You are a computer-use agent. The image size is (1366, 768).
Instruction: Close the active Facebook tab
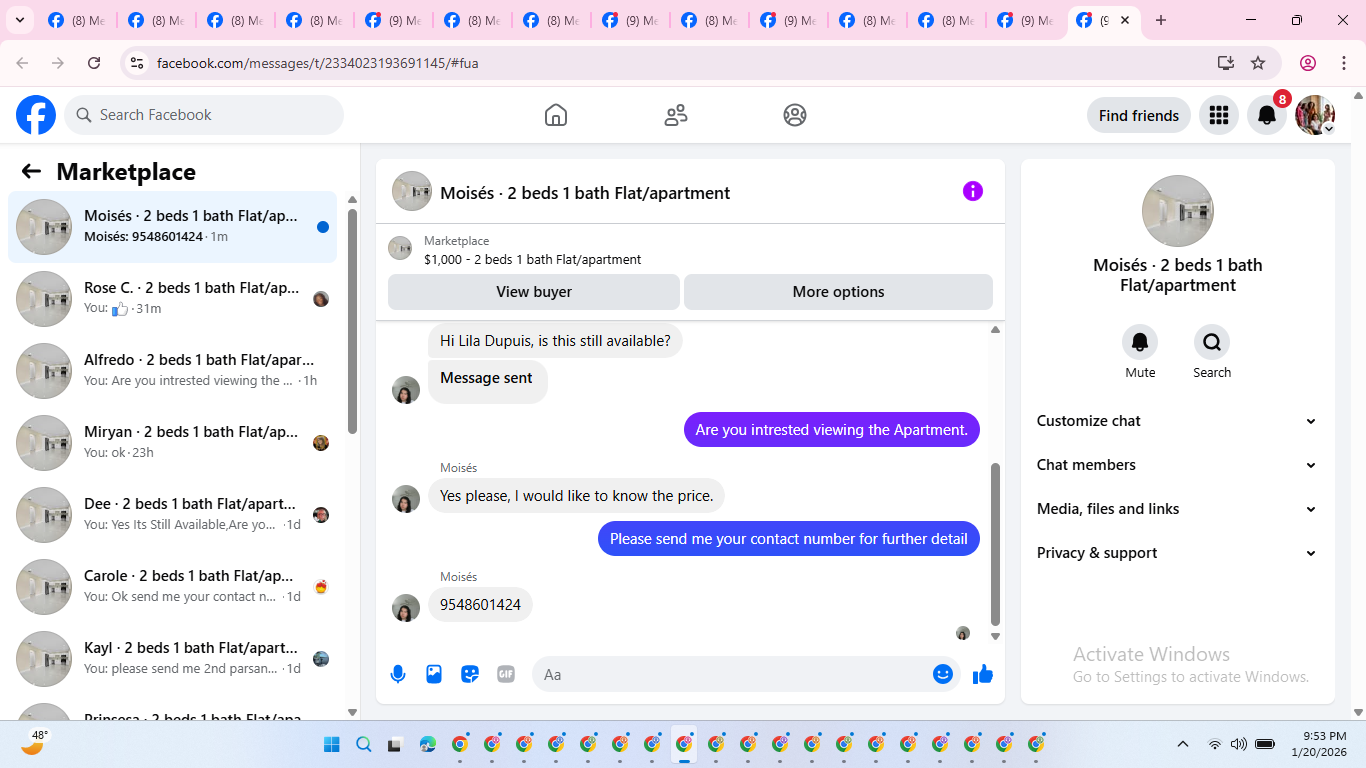(x=1125, y=20)
